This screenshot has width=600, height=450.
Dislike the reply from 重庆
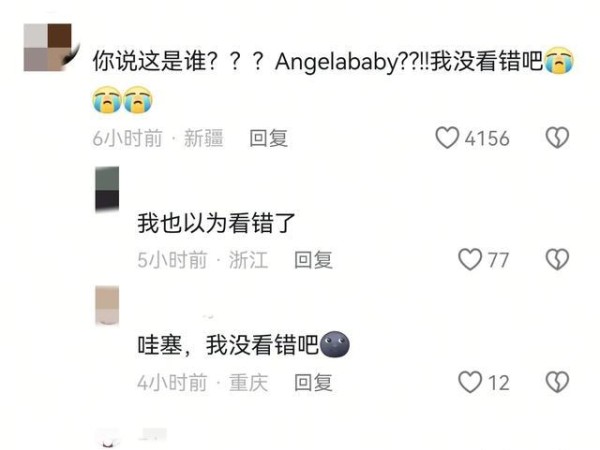click(557, 382)
